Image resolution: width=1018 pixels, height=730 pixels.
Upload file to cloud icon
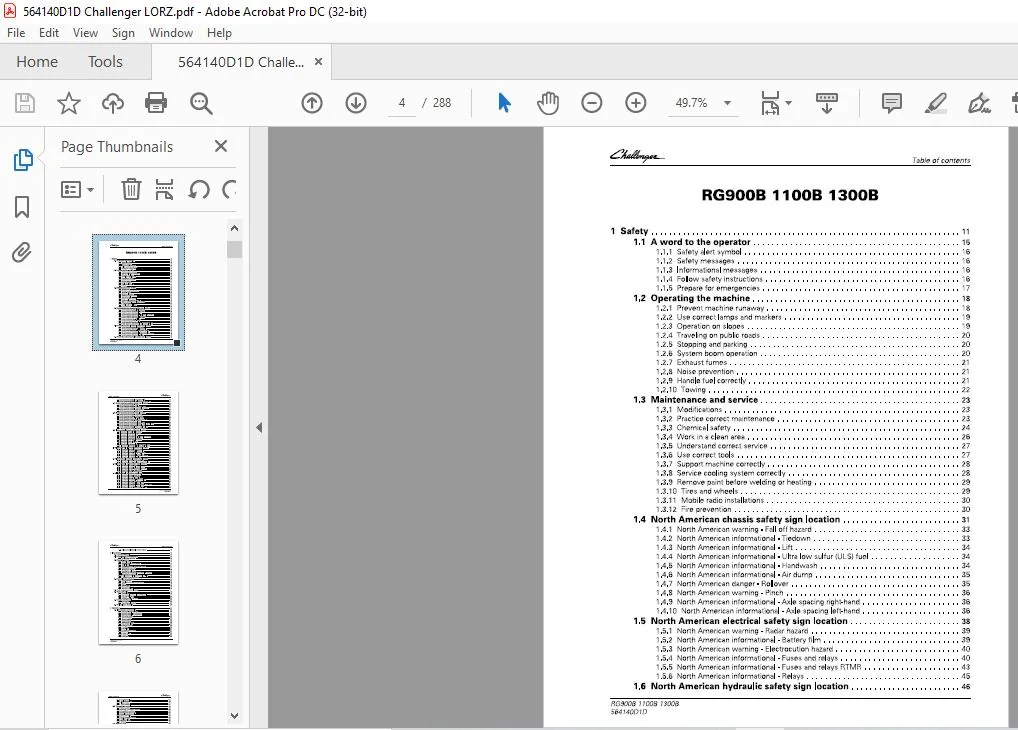tap(113, 103)
